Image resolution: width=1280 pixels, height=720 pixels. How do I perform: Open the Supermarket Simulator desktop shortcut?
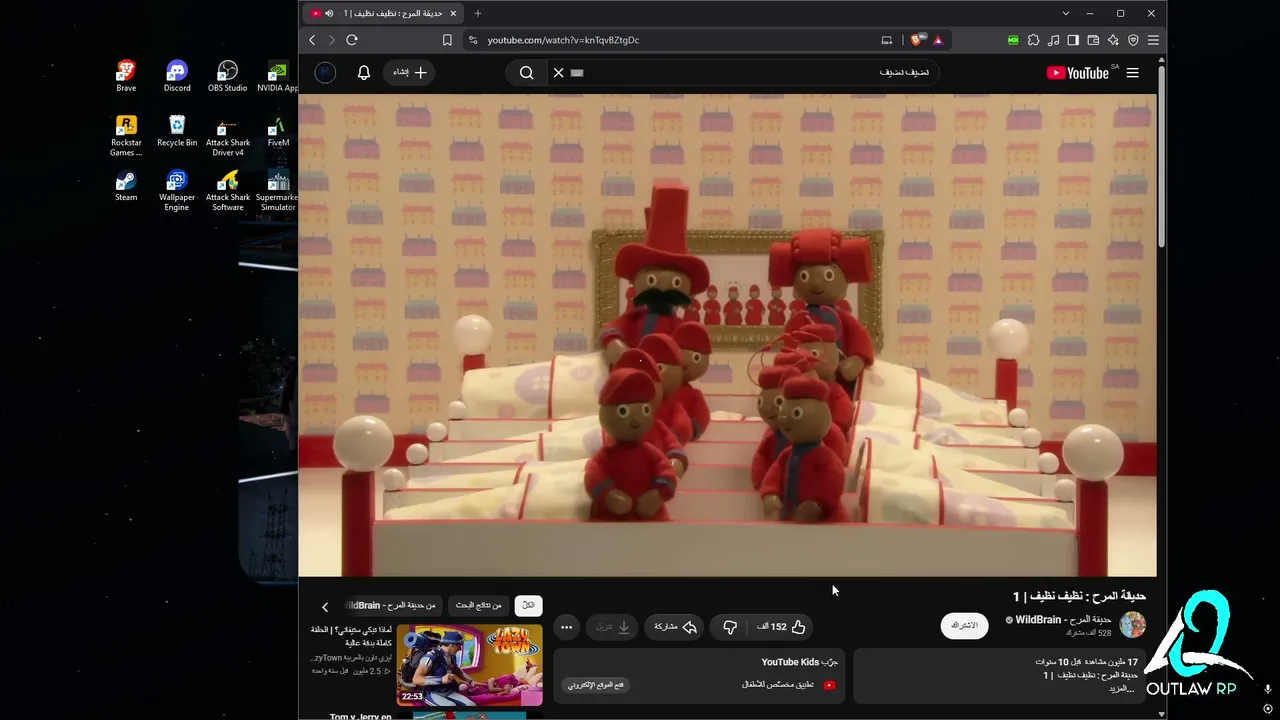pos(277,191)
